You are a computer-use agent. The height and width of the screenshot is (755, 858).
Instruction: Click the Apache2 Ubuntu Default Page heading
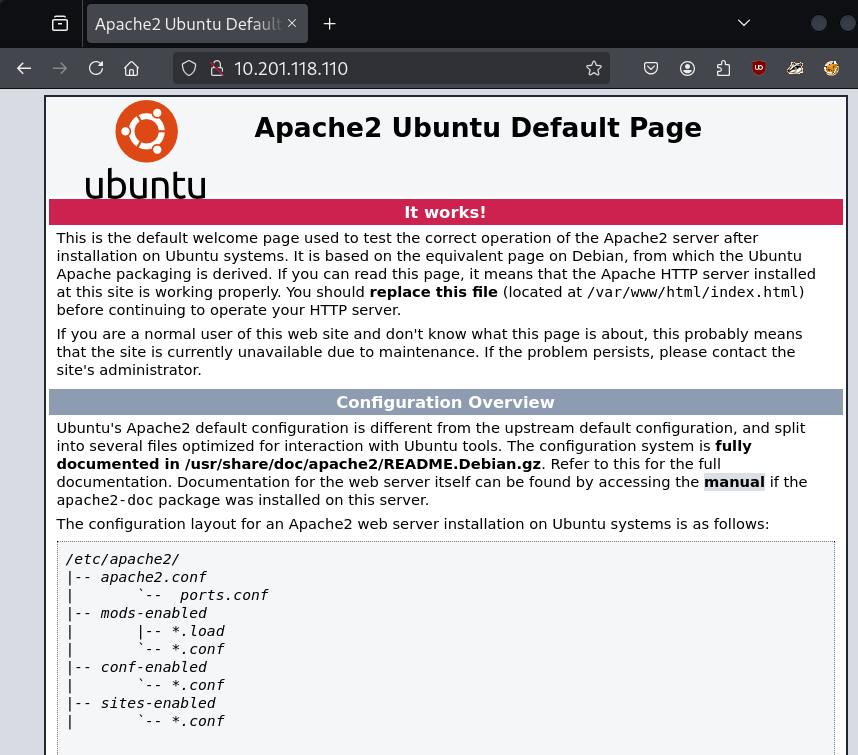pyautogui.click(x=478, y=127)
